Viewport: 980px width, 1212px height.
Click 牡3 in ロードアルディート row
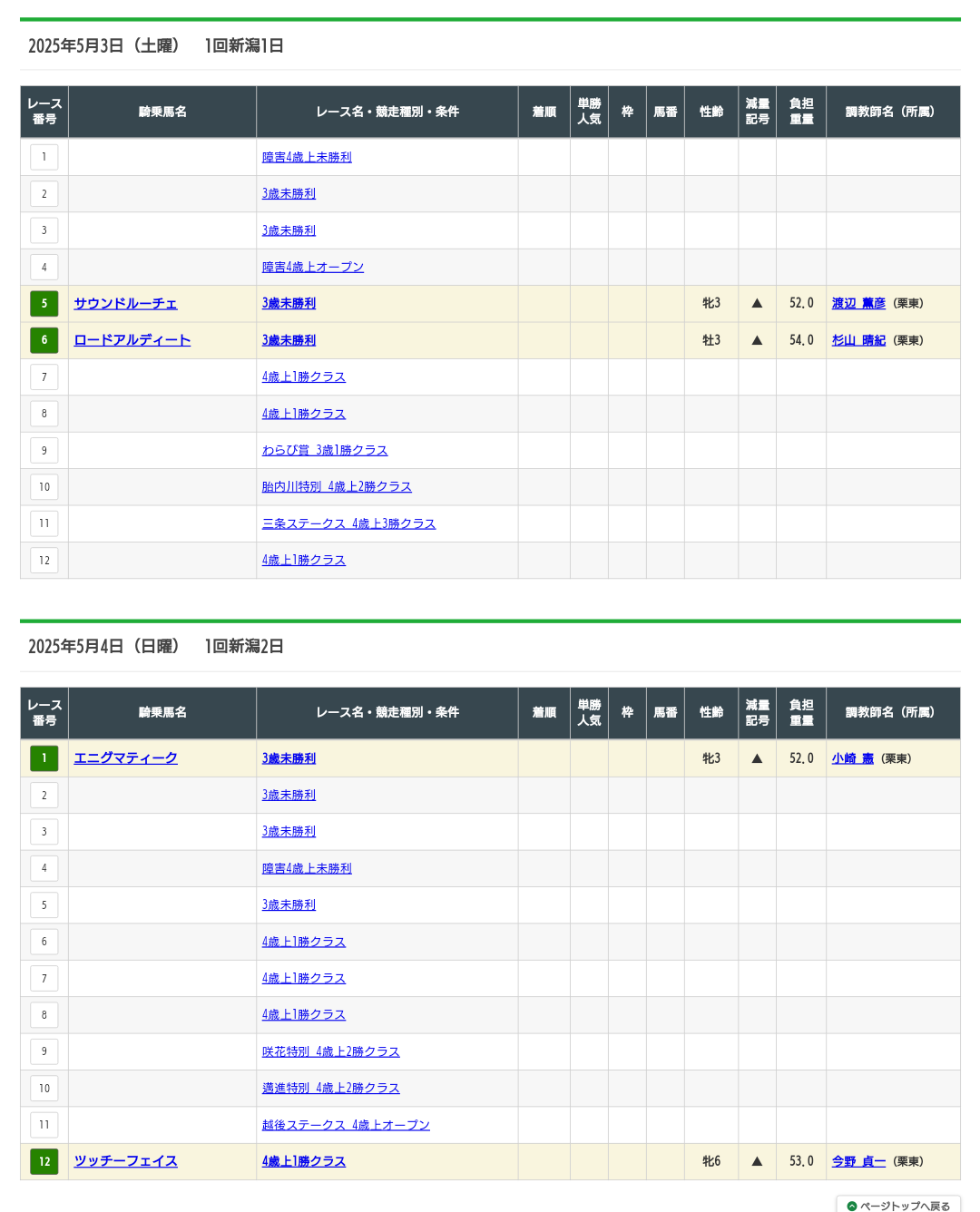[711, 340]
